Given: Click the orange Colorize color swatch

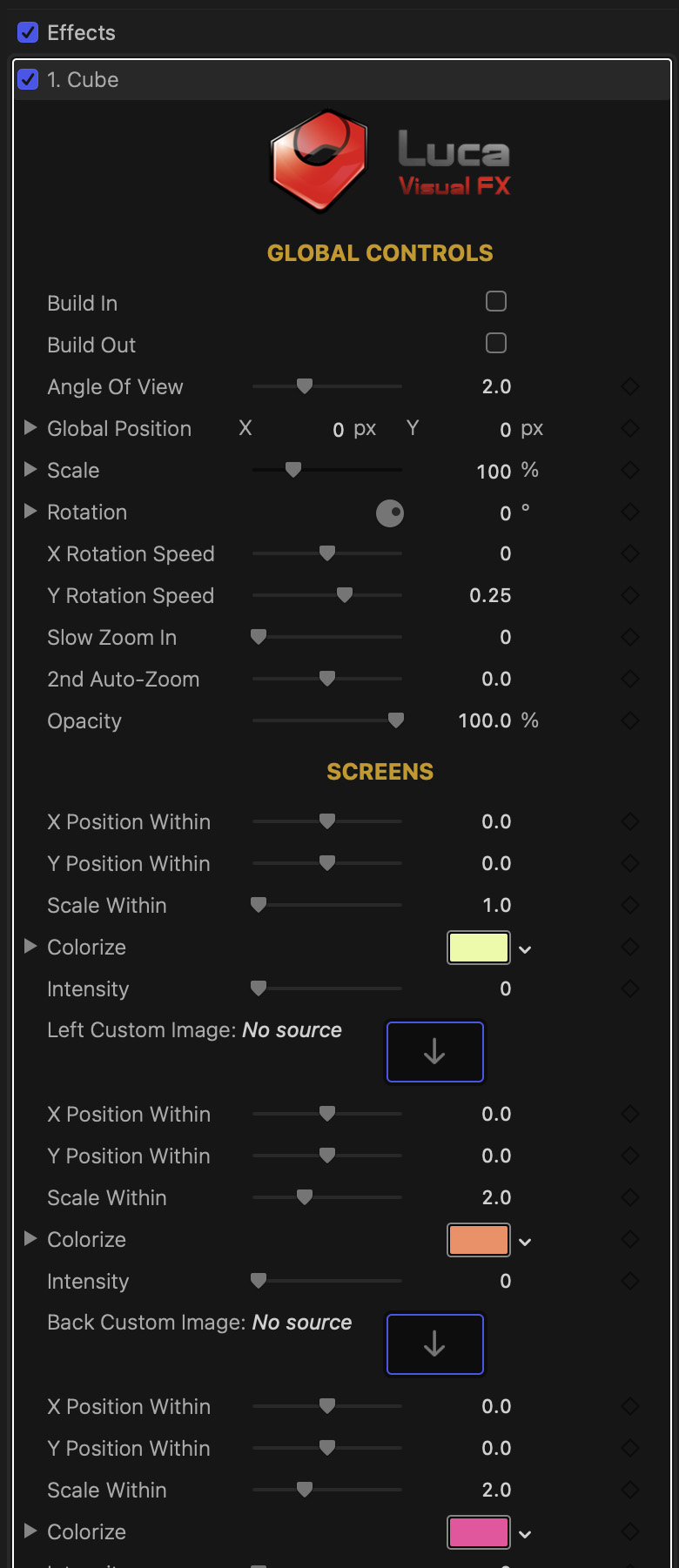Looking at the screenshot, I should 478,1240.
